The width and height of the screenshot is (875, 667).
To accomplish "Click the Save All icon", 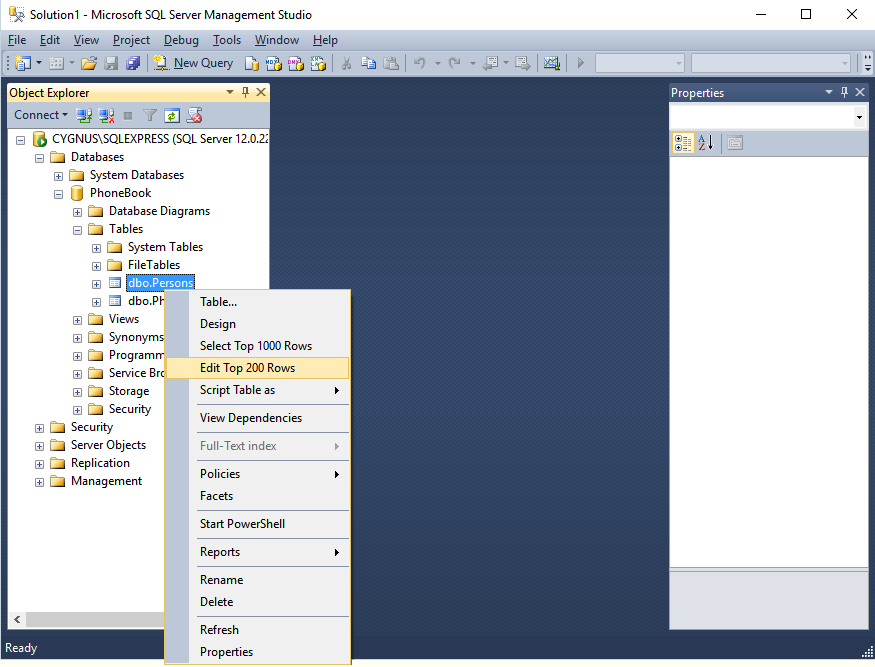I will pos(133,63).
